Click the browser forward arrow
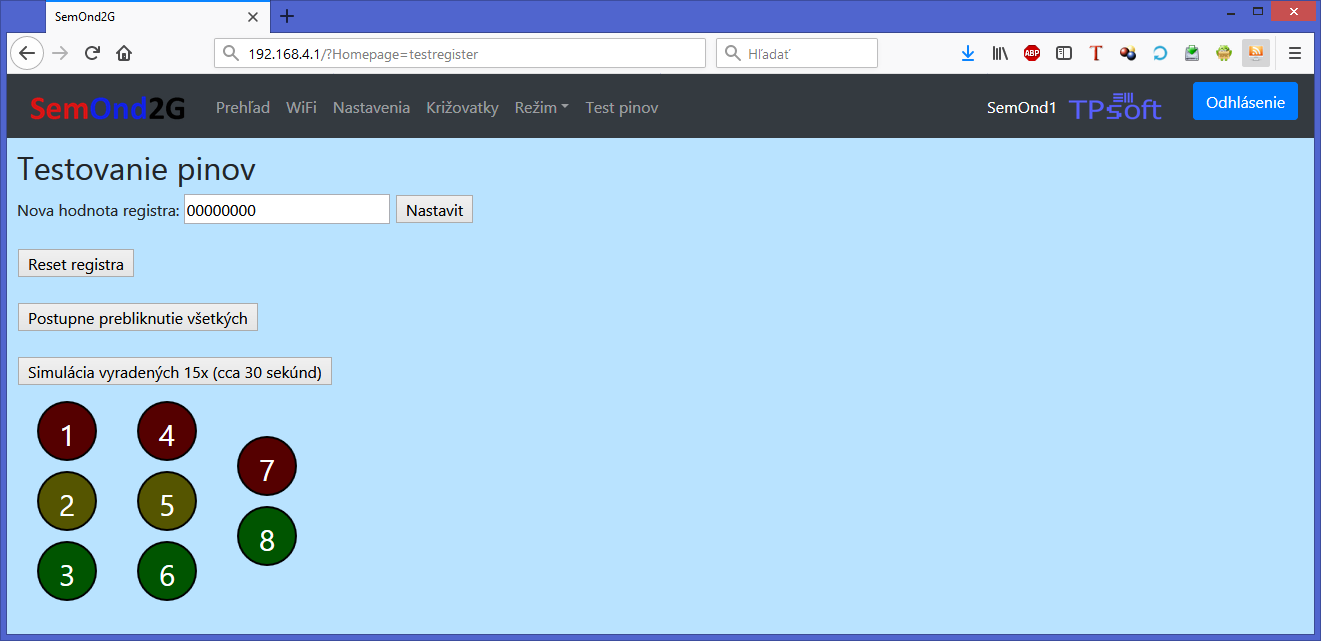The height and width of the screenshot is (641, 1321). (x=60, y=53)
